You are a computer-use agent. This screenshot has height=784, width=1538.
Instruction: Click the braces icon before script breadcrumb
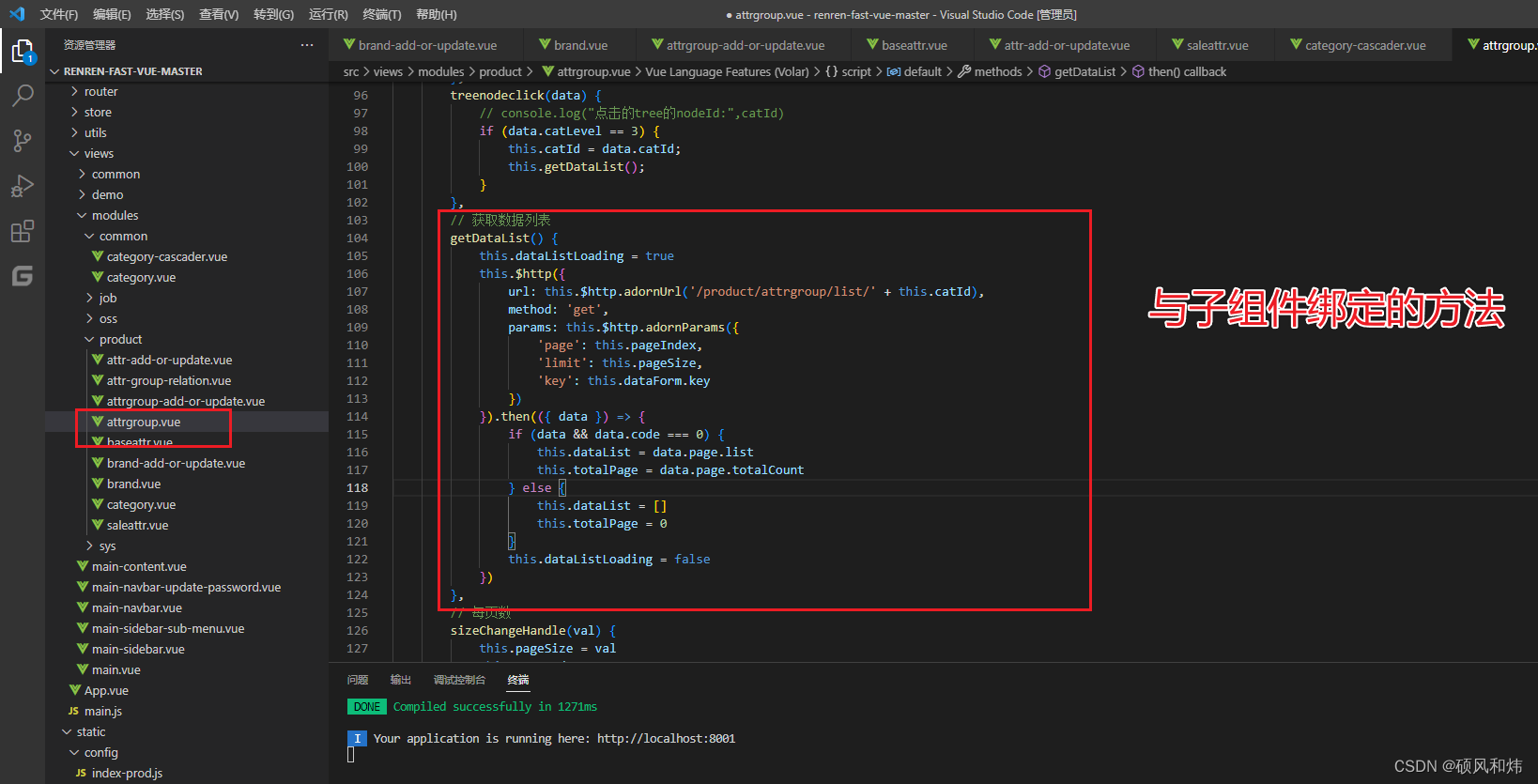(x=832, y=71)
